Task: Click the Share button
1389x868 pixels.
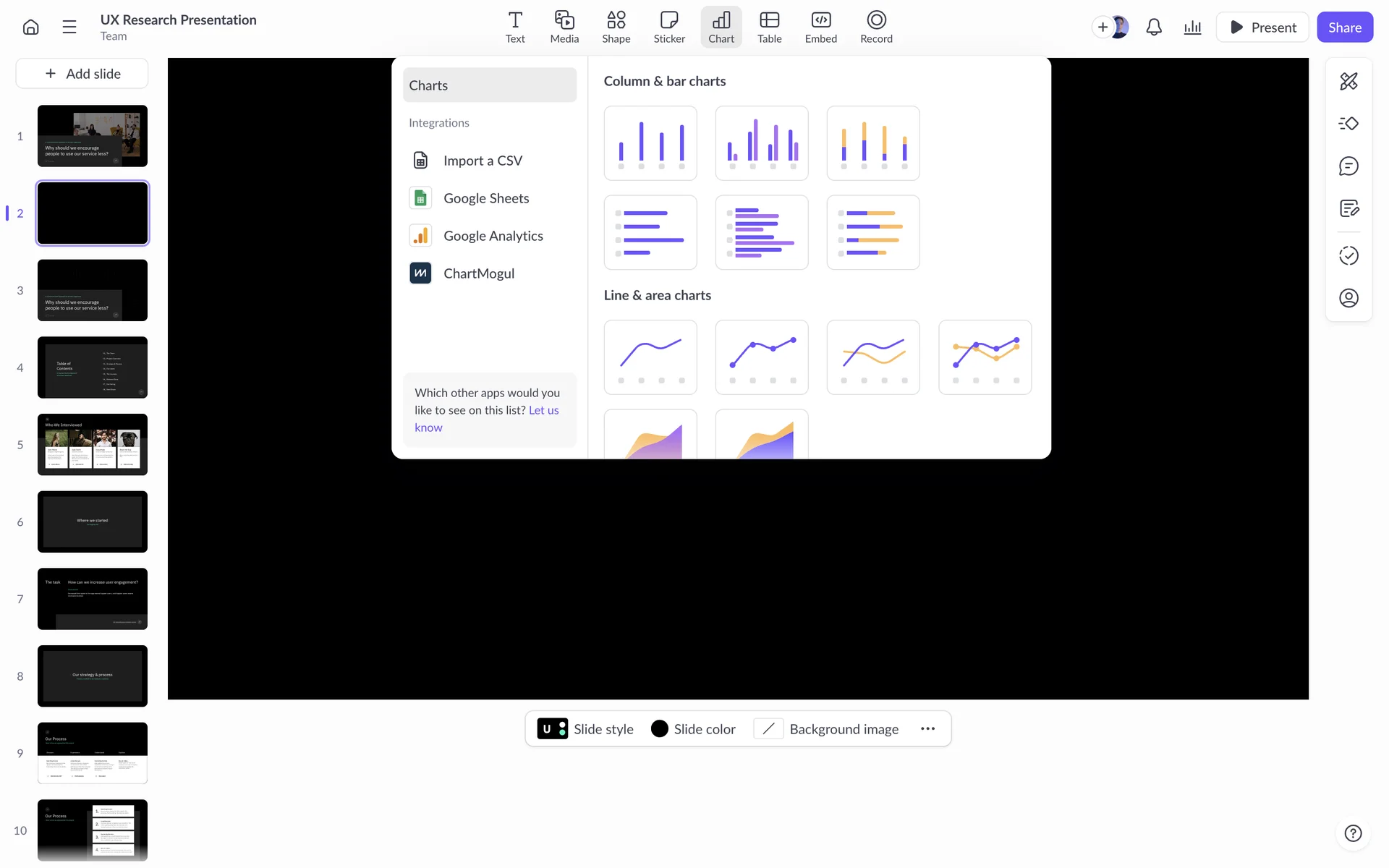Action: pos(1344,27)
